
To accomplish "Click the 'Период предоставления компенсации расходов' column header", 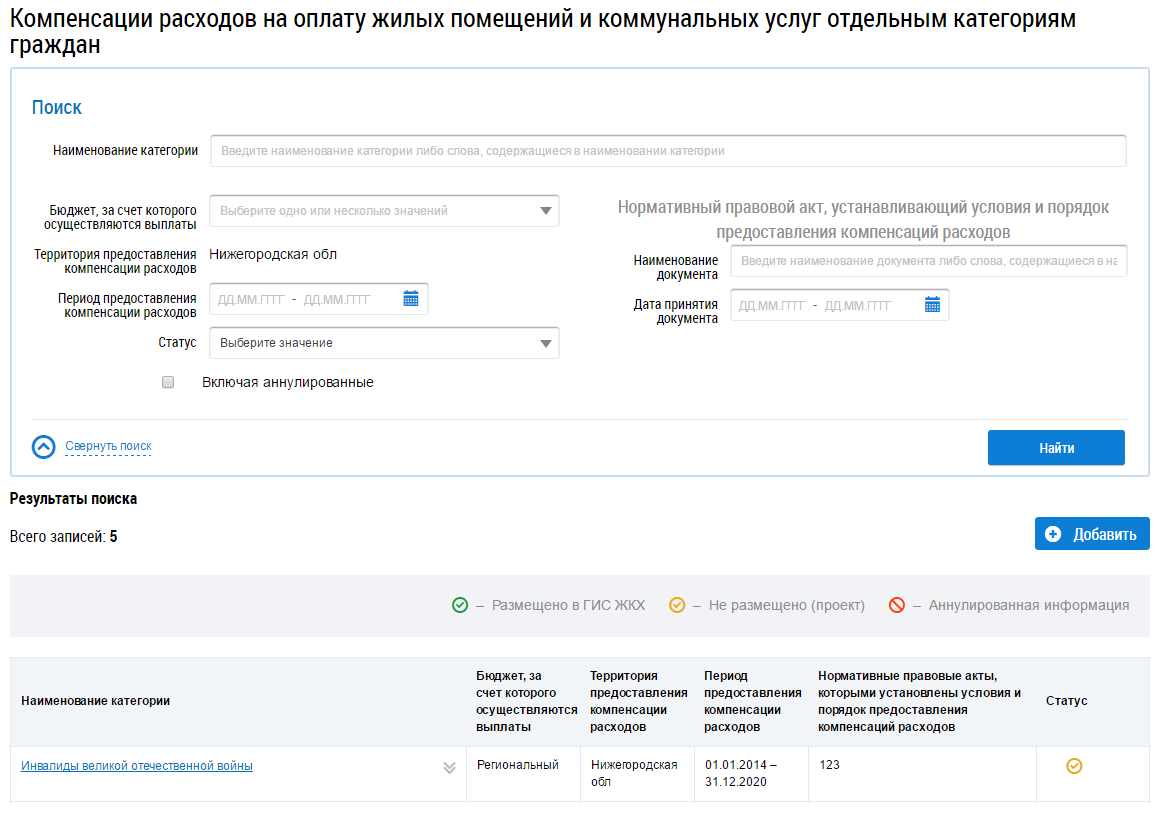I will click(752, 701).
